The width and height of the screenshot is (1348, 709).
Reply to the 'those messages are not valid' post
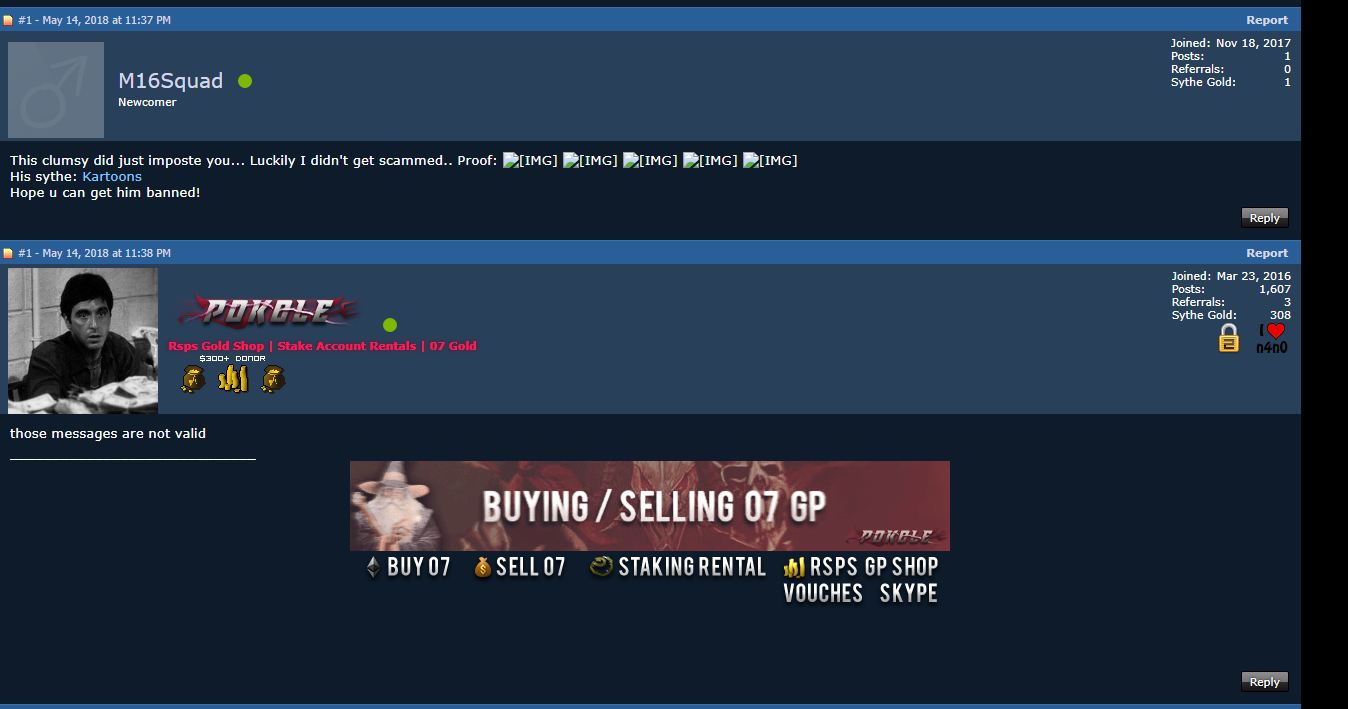pyautogui.click(x=1265, y=682)
